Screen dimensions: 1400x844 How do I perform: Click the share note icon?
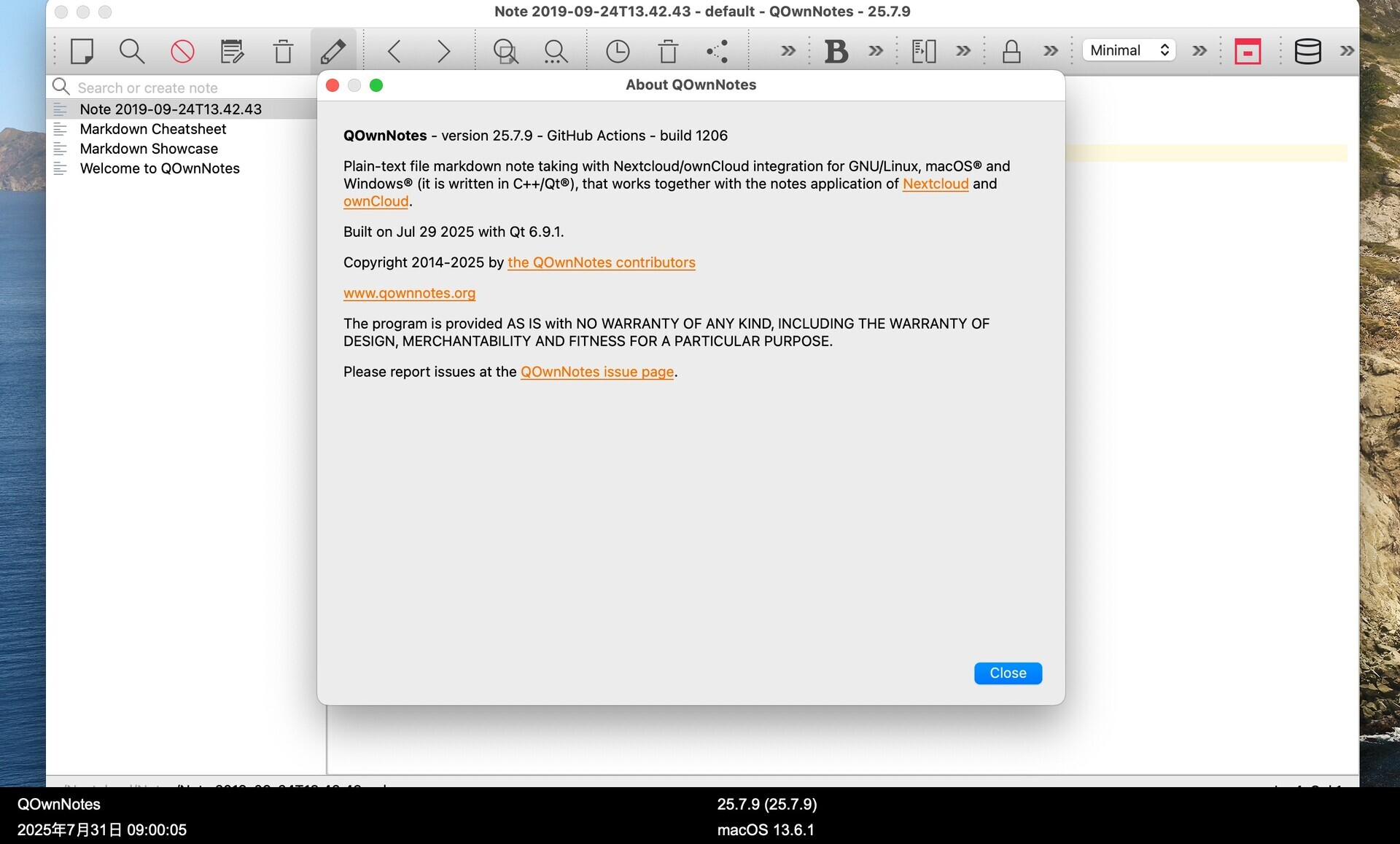[718, 51]
